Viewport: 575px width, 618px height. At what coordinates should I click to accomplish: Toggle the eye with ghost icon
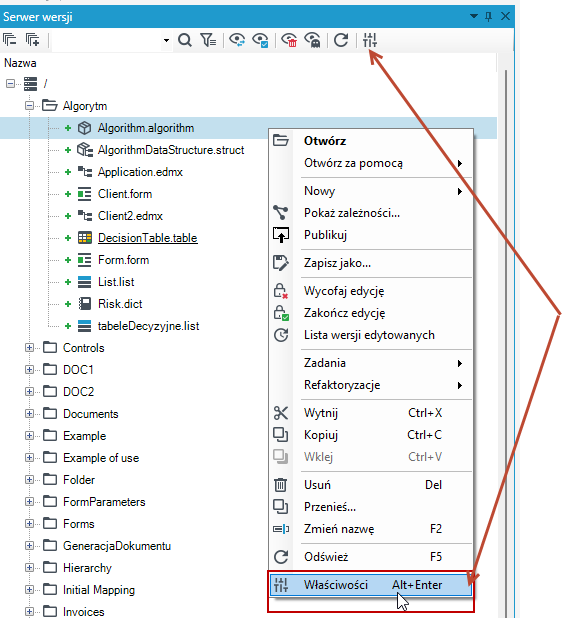click(x=313, y=40)
